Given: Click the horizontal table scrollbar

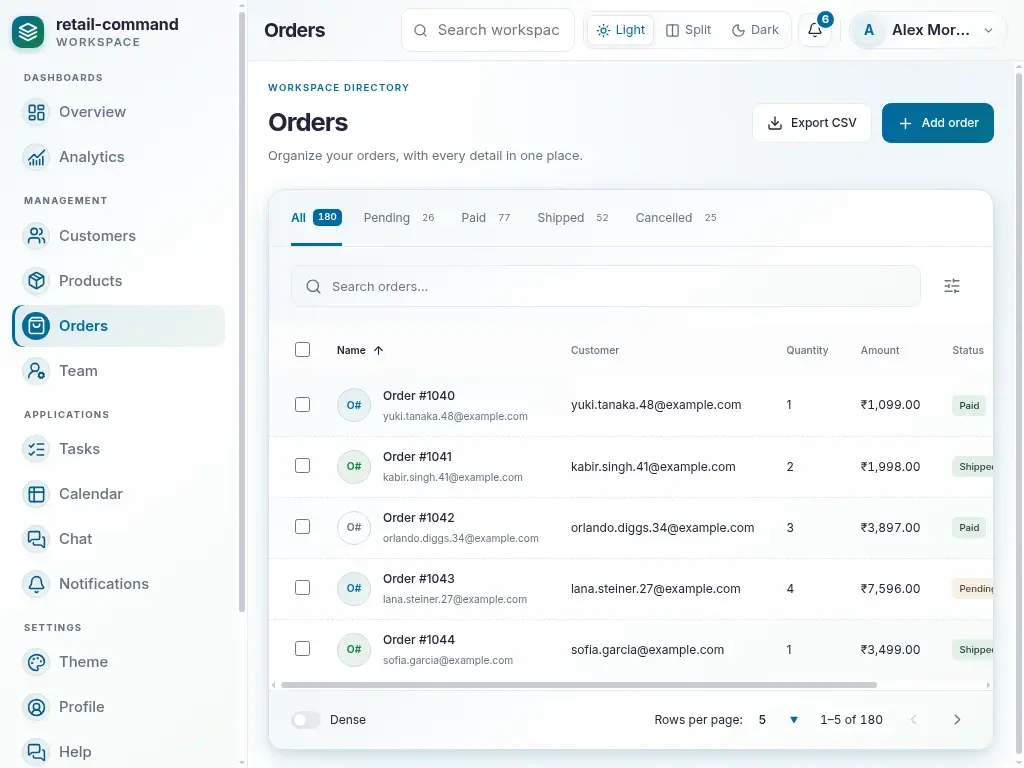Looking at the screenshot, I should 579,685.
